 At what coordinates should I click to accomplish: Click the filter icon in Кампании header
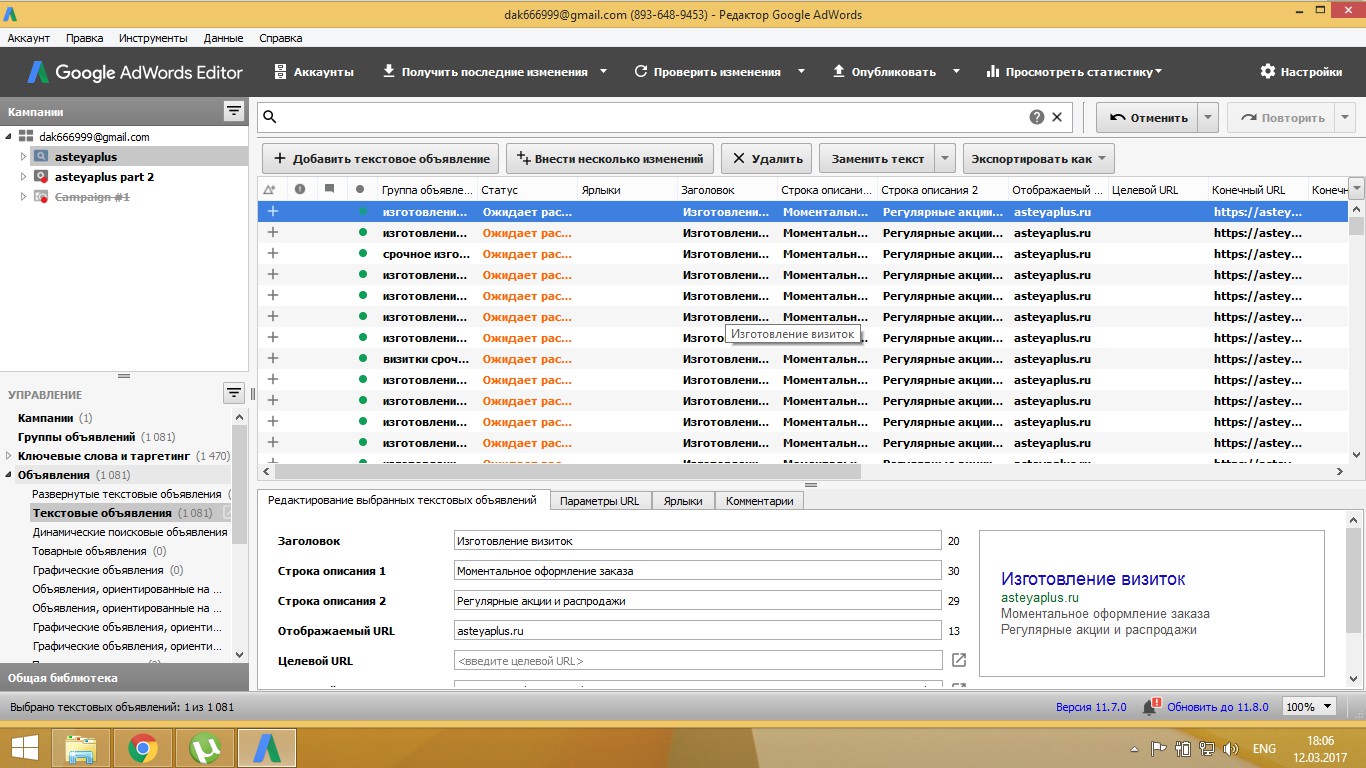tap(234, 111)
